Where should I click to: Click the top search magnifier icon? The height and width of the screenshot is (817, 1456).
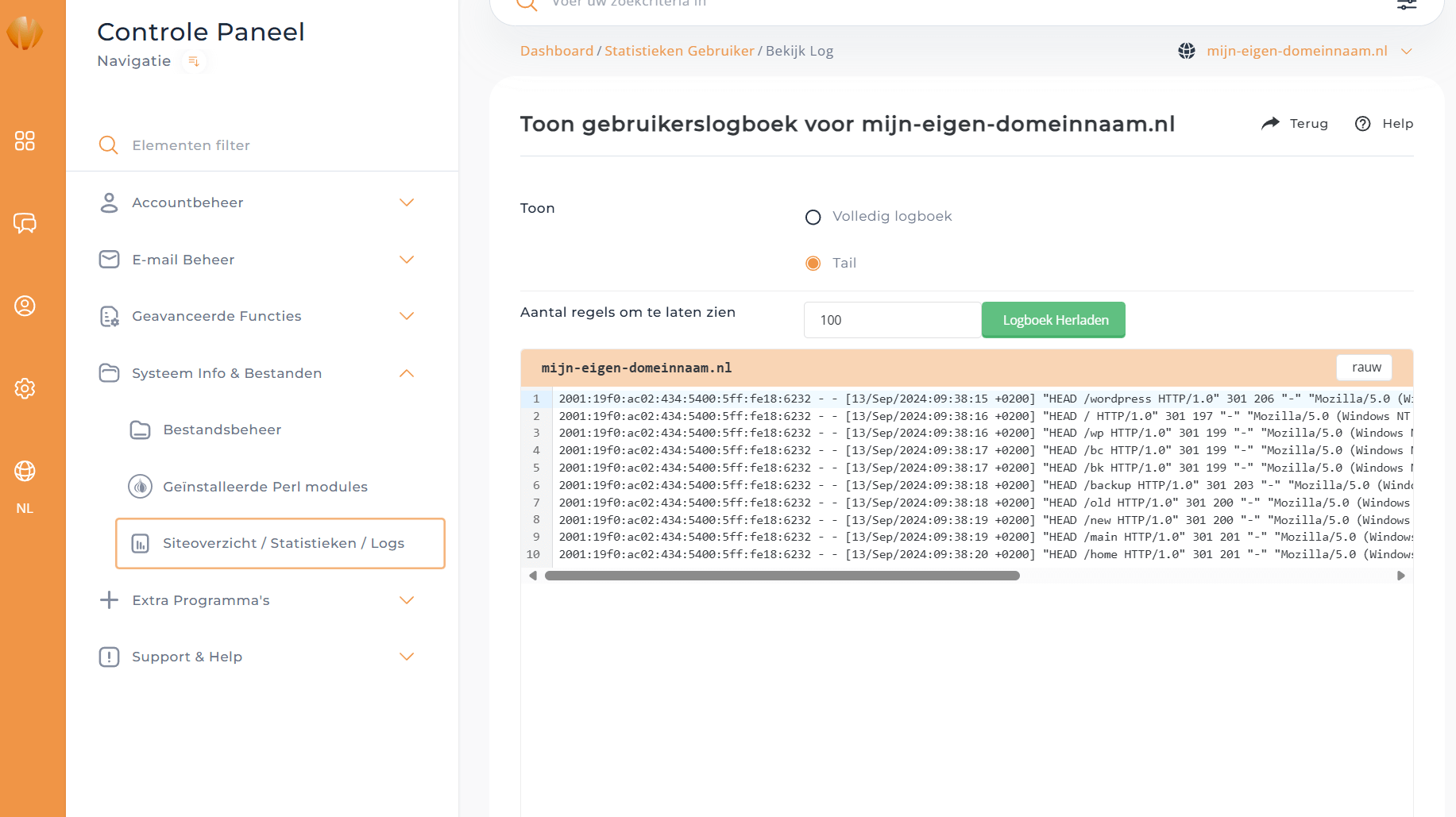pyautogui.click(x=527, y=3)
